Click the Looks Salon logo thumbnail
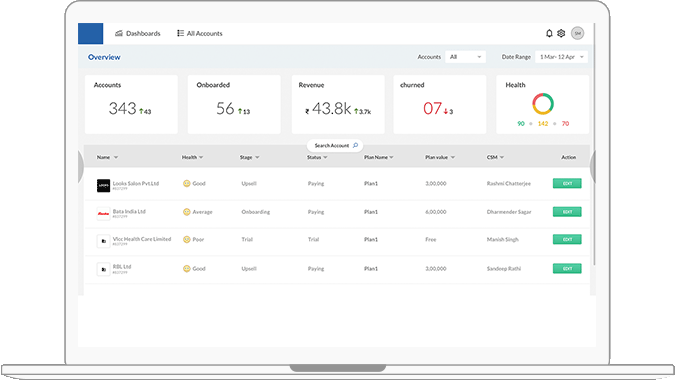 pos(103,185)
